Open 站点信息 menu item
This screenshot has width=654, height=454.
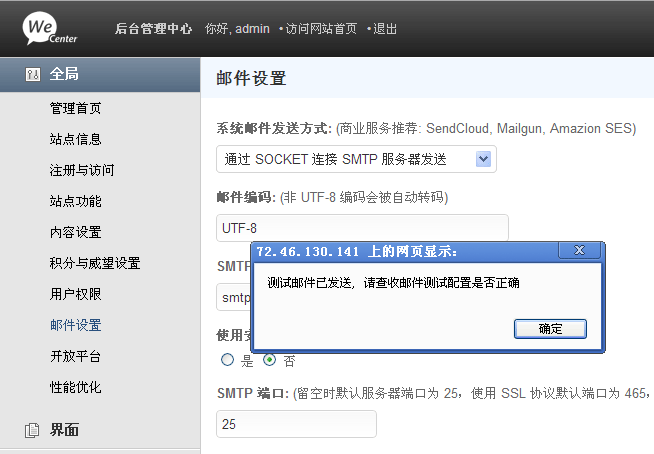coord(75,139)
